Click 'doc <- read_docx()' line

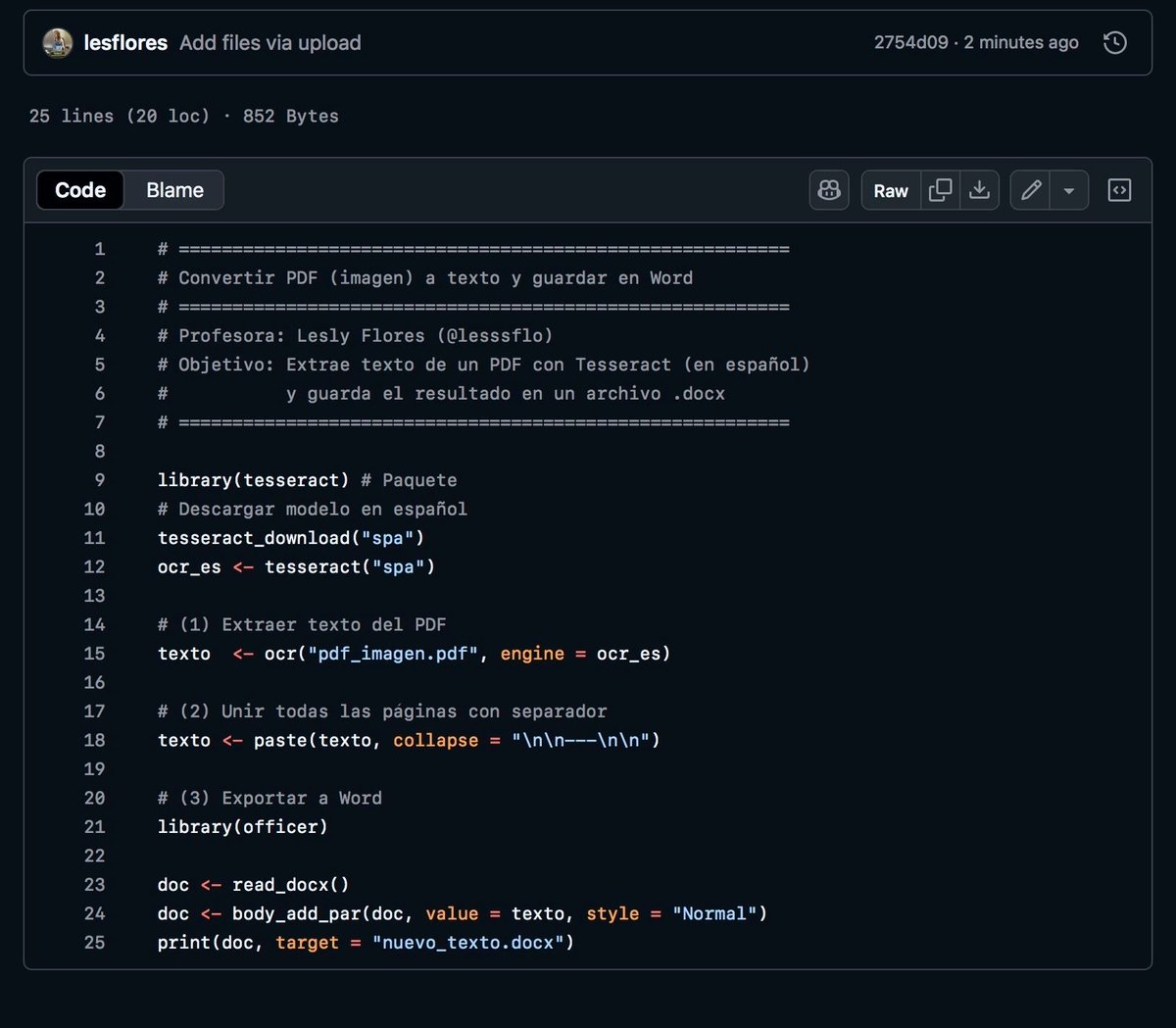point(253,885)
